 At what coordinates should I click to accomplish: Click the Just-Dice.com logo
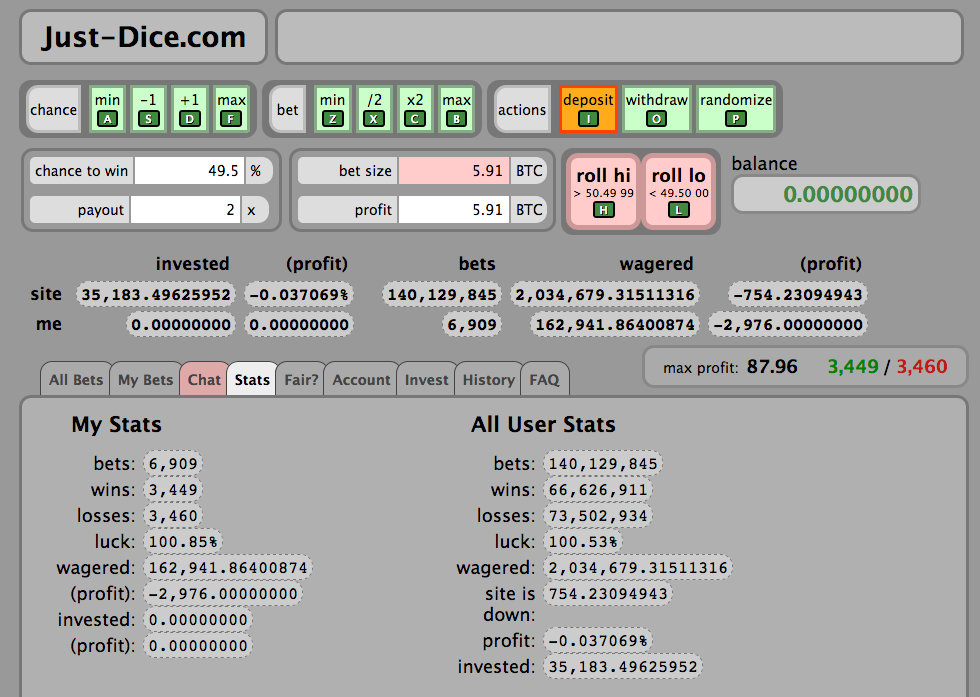point(143,37)
